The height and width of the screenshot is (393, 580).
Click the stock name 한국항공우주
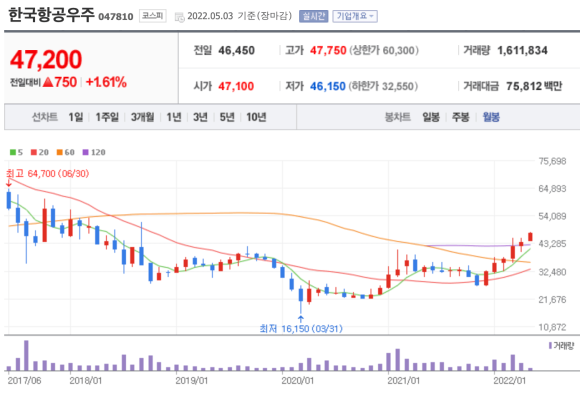coord(51,15)
